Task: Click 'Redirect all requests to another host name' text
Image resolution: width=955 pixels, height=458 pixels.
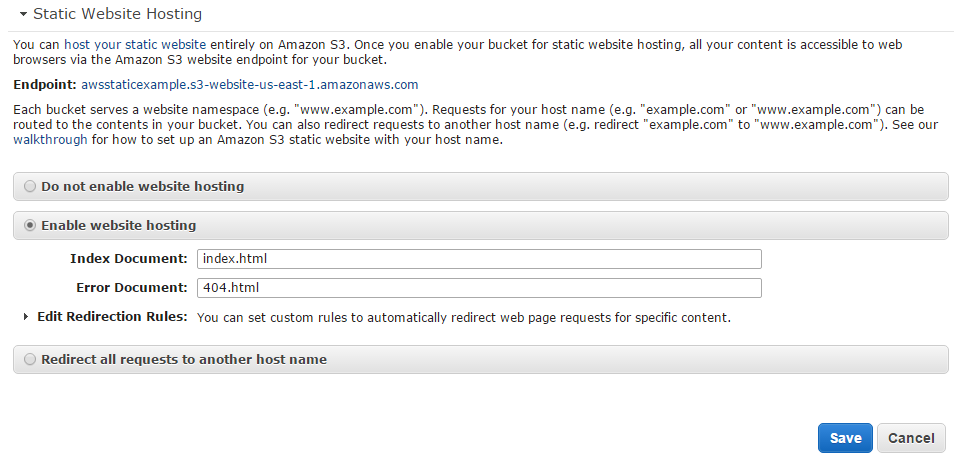Action: (x=184, y=359)
